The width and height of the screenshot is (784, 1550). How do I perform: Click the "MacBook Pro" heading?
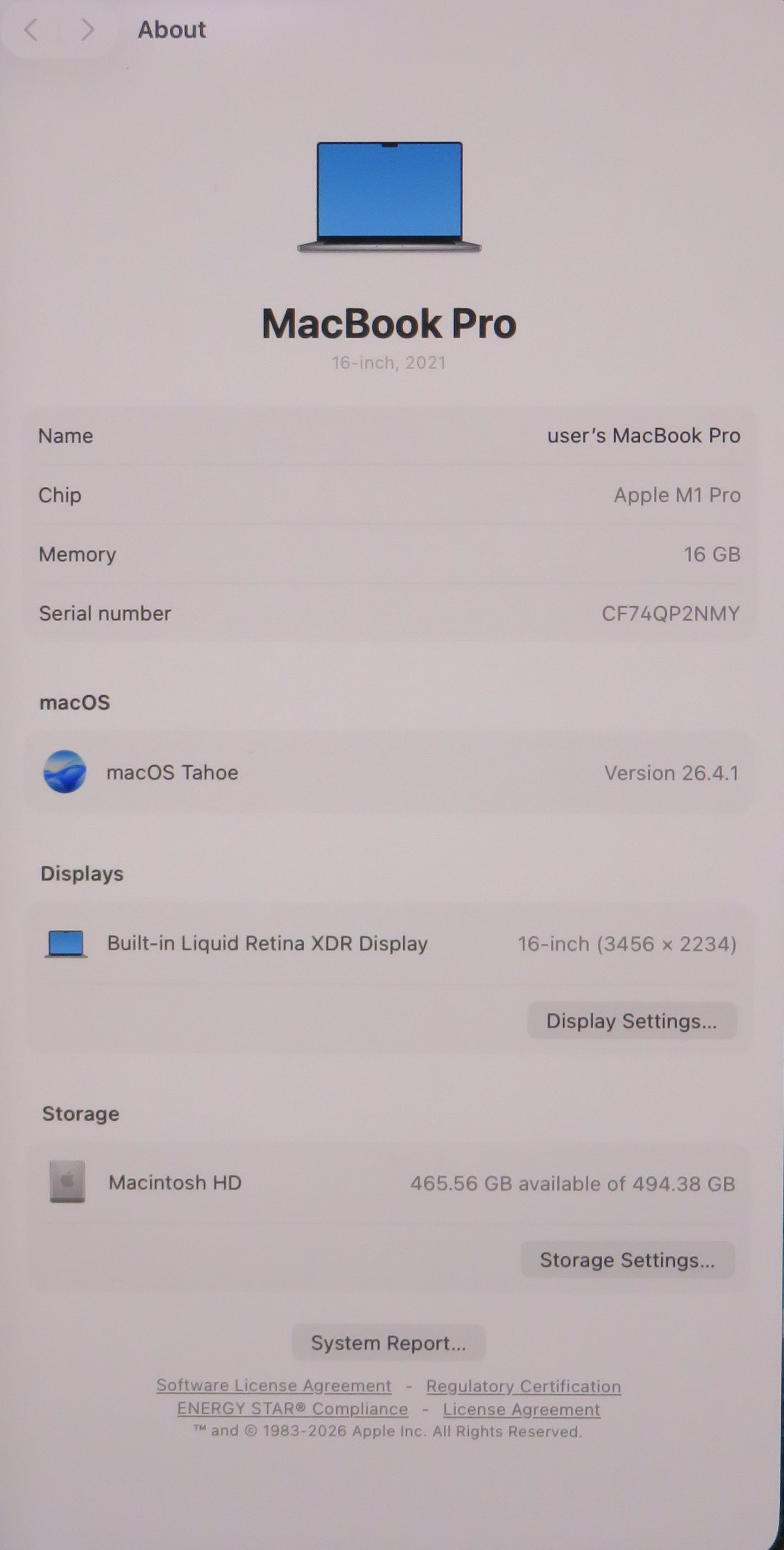[390, 323]
